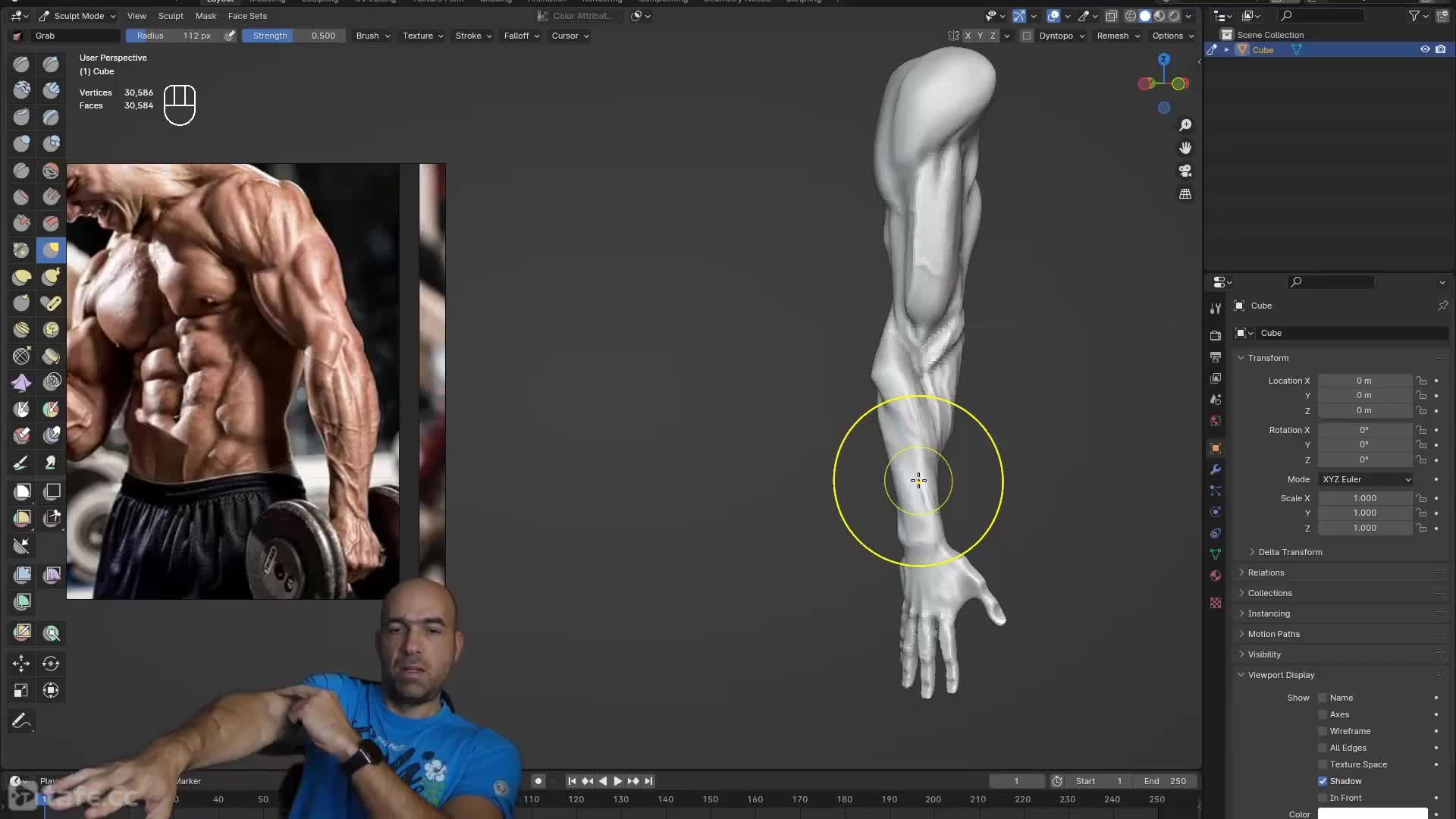The height and width of the screenshot is (819, 1456).
Task: Select the Elastic Deform brush
Action: point(21,277)
